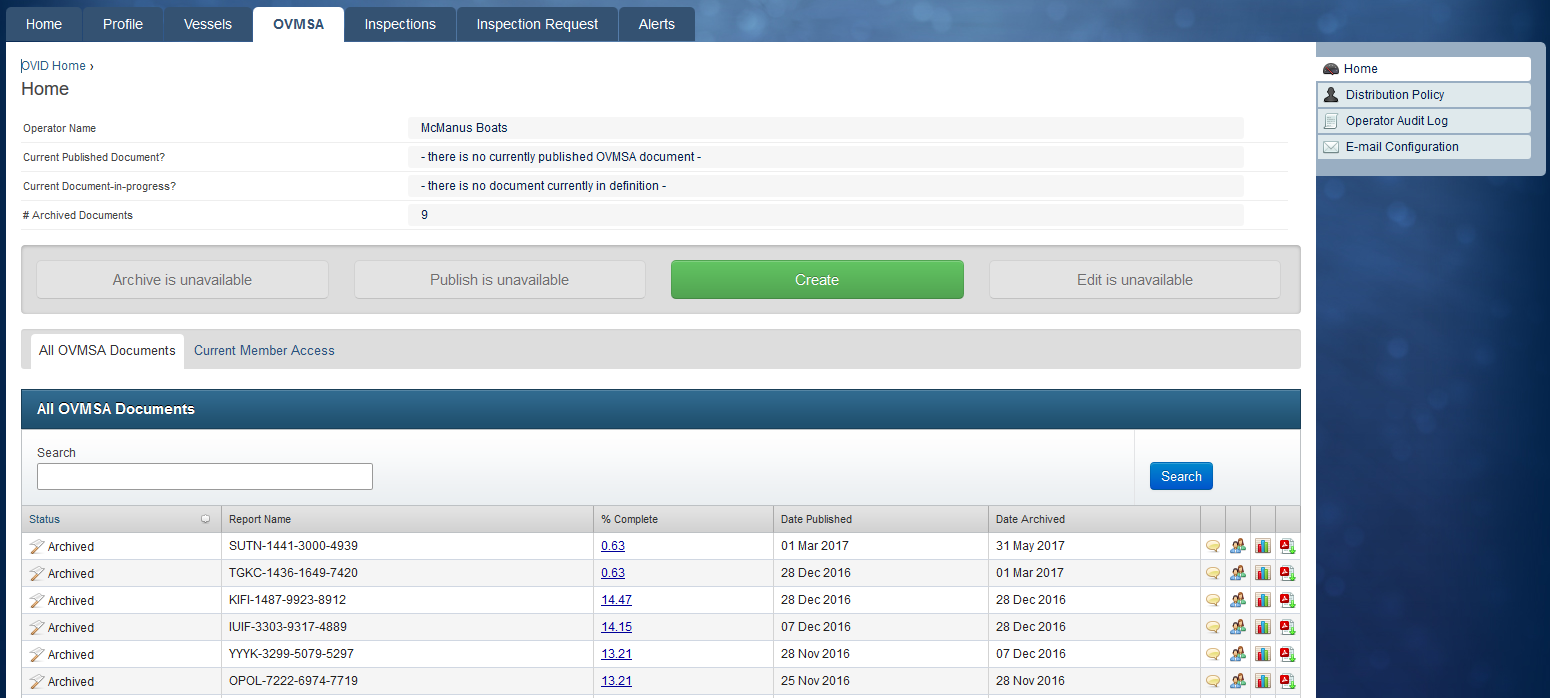Image resolution: width=1550 pixels, height=698 pixels.
Task: Open the Vessels tab
Action: (207, 24)
